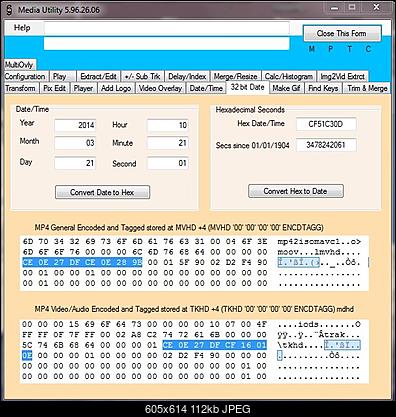
Task: Click the Second field showing 01
Action: (x=168, y=163)
